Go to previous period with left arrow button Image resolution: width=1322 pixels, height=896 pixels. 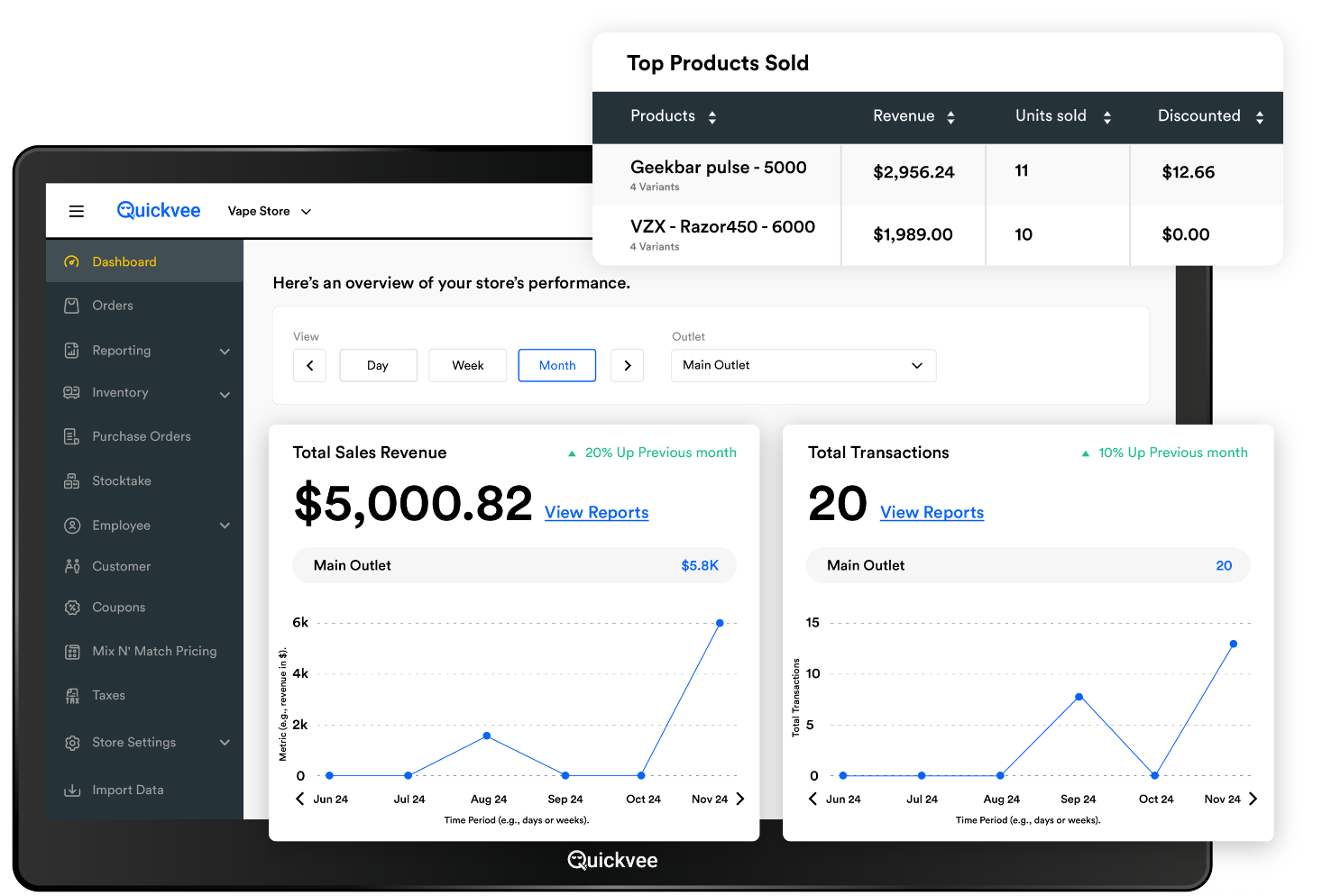click(x=309, y=365)
